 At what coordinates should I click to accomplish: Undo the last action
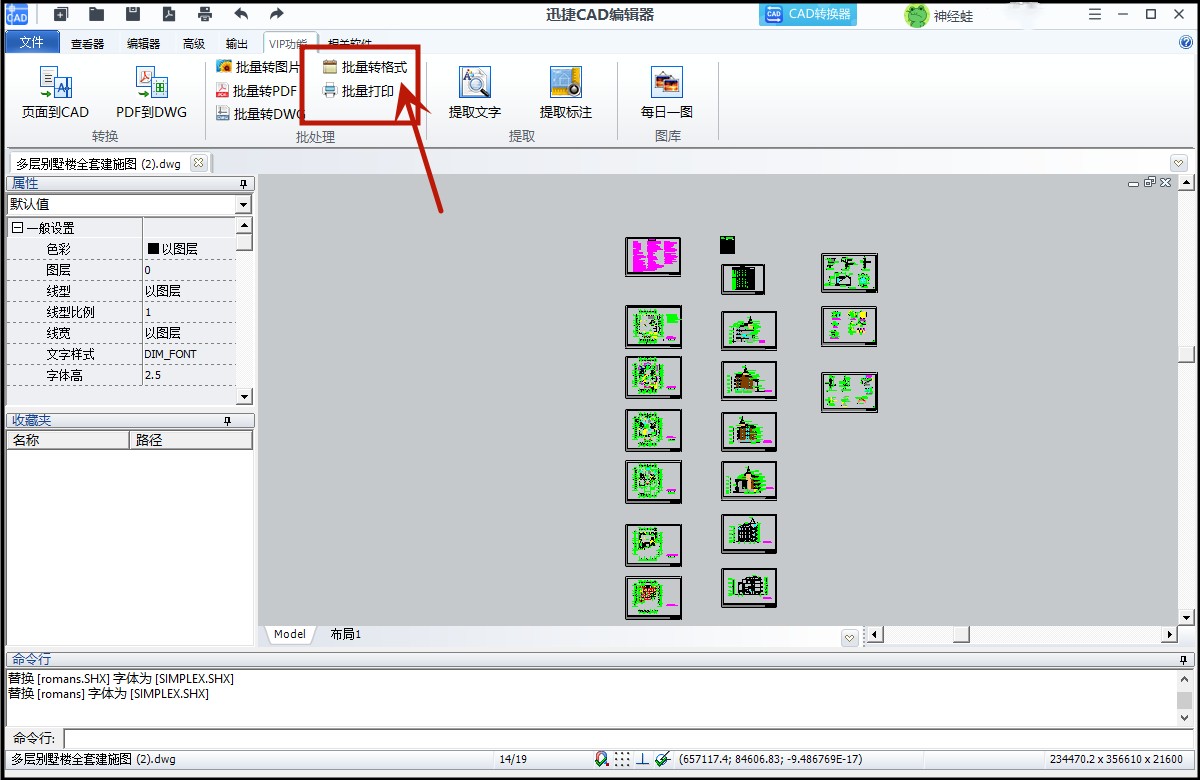click(x=241, y=14)
